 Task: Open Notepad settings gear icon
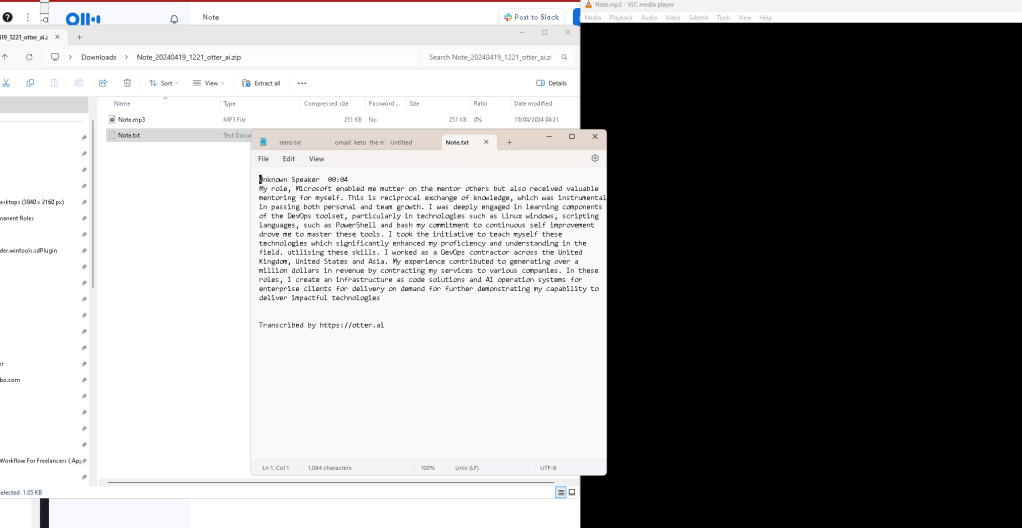point(594,158)
